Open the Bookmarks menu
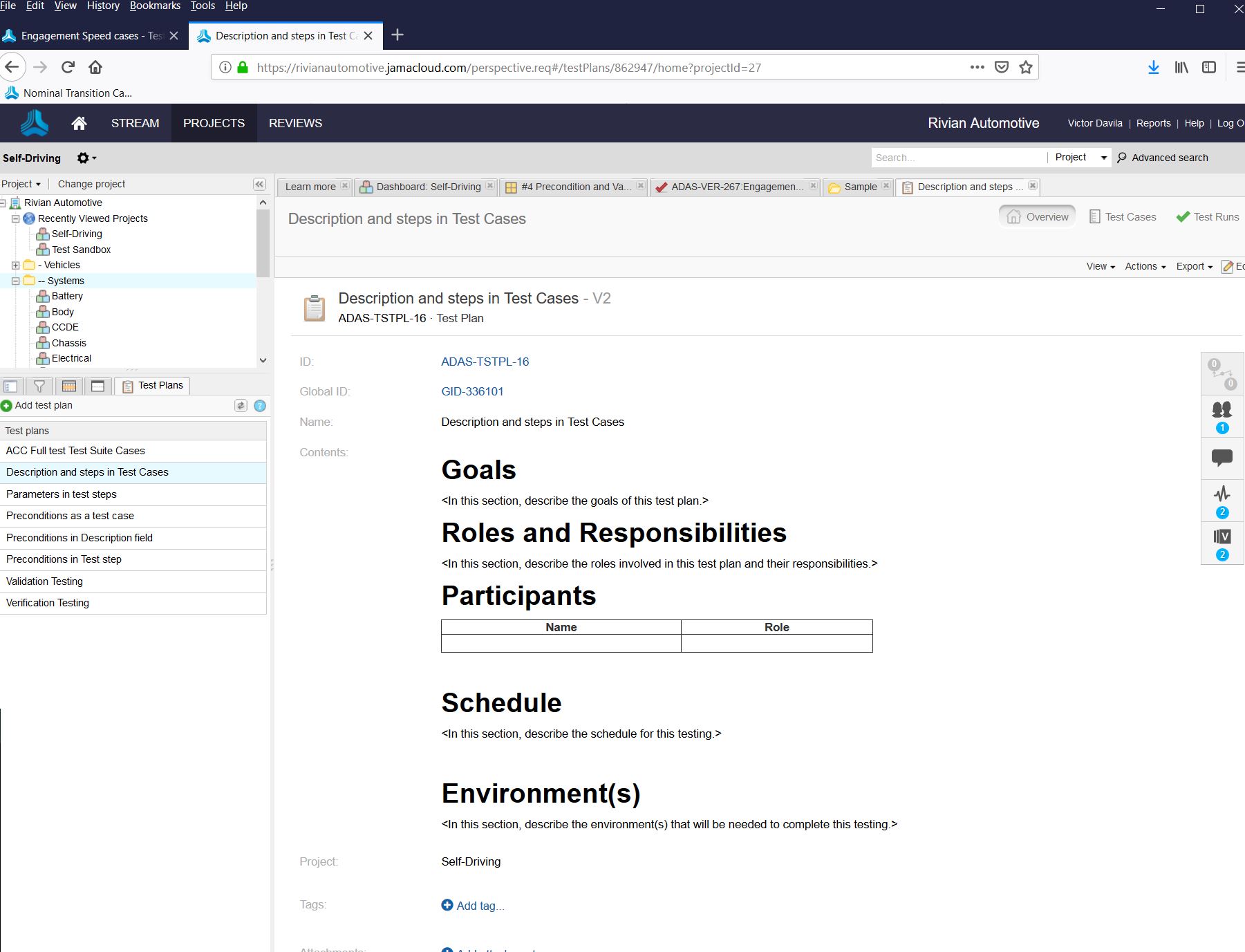 155,6
